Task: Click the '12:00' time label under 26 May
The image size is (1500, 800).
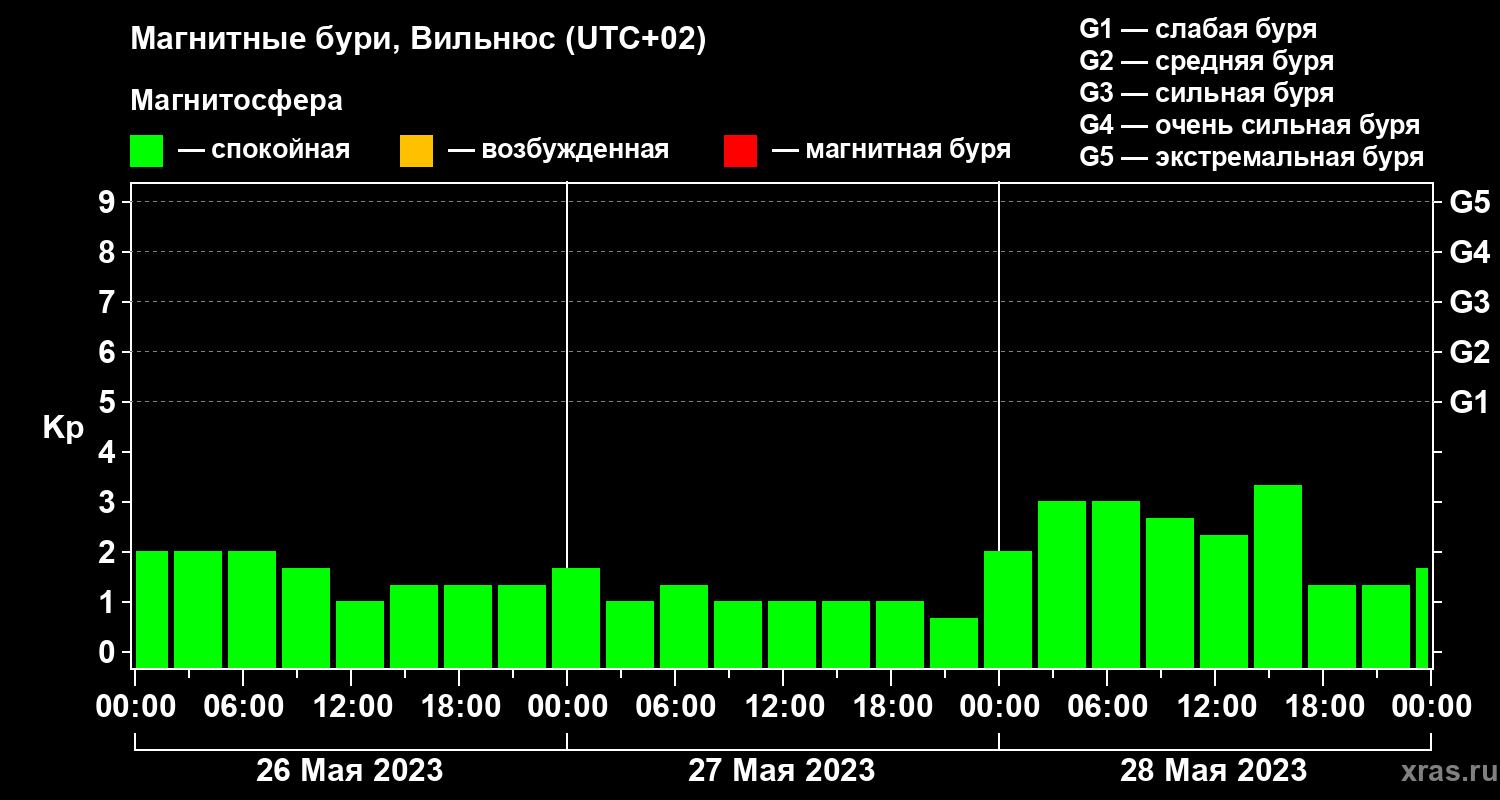Action: pyautogui.click(x=351, y=706)
